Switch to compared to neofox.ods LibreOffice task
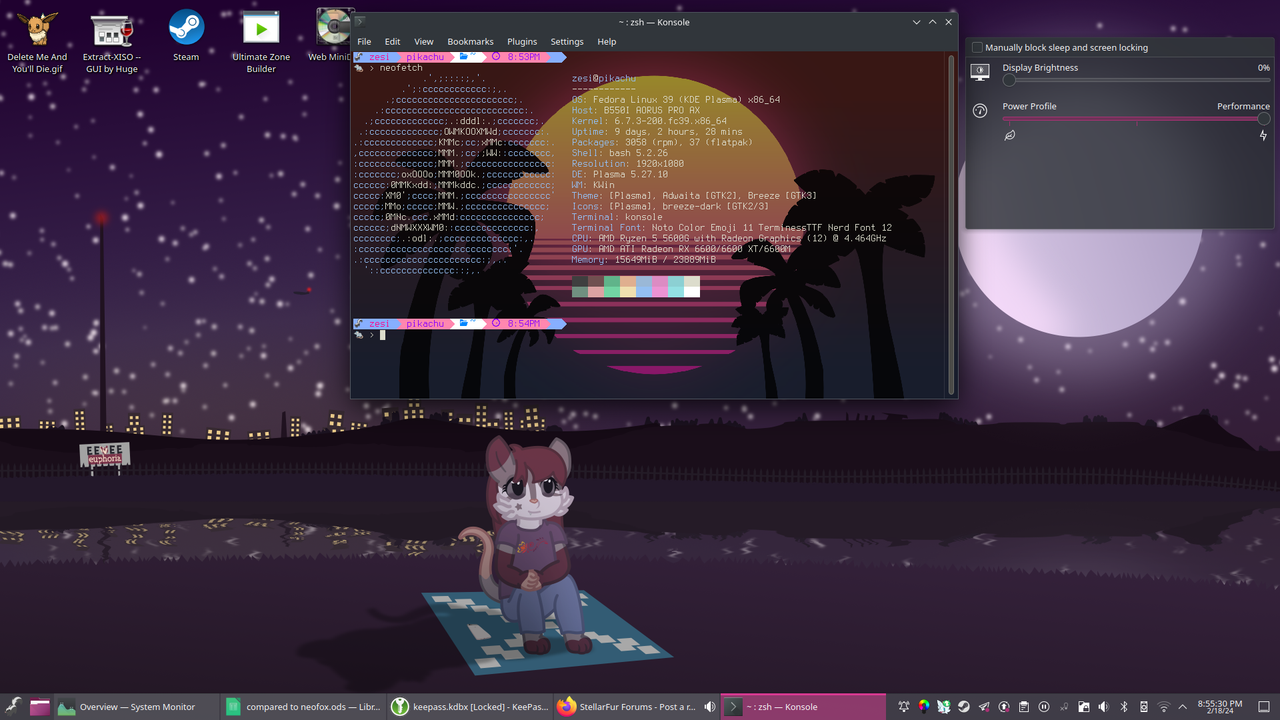 pos(302,707)
